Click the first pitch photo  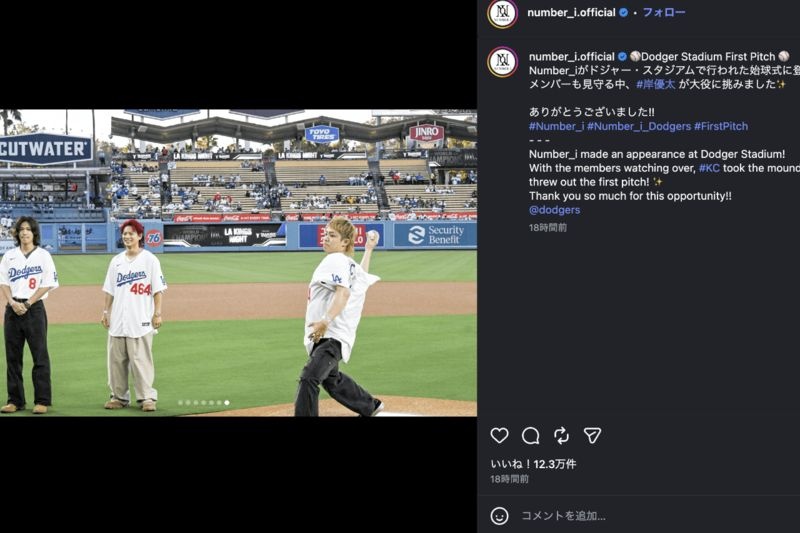[238, 263]
